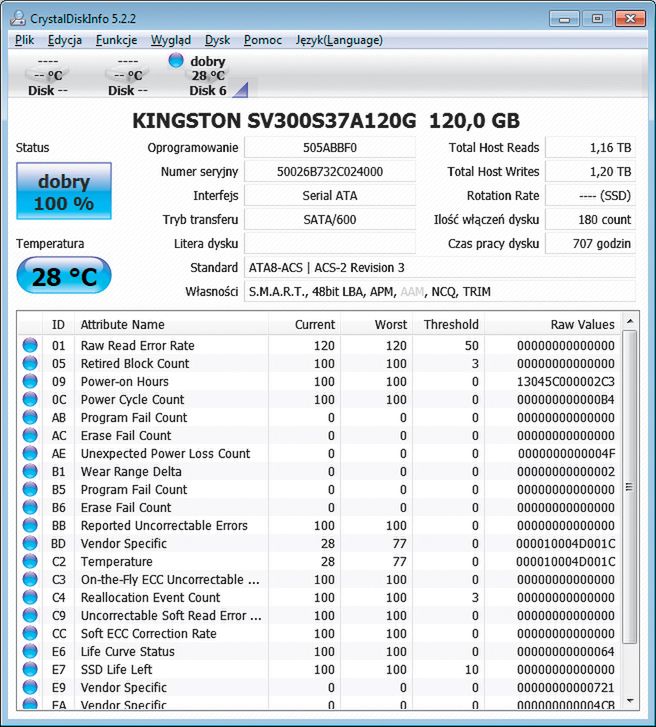This screenshot has height=727, width=656.
Task: Click the status orb for Uncorrectable Soft Read Error
Action: tap(30, 615)
